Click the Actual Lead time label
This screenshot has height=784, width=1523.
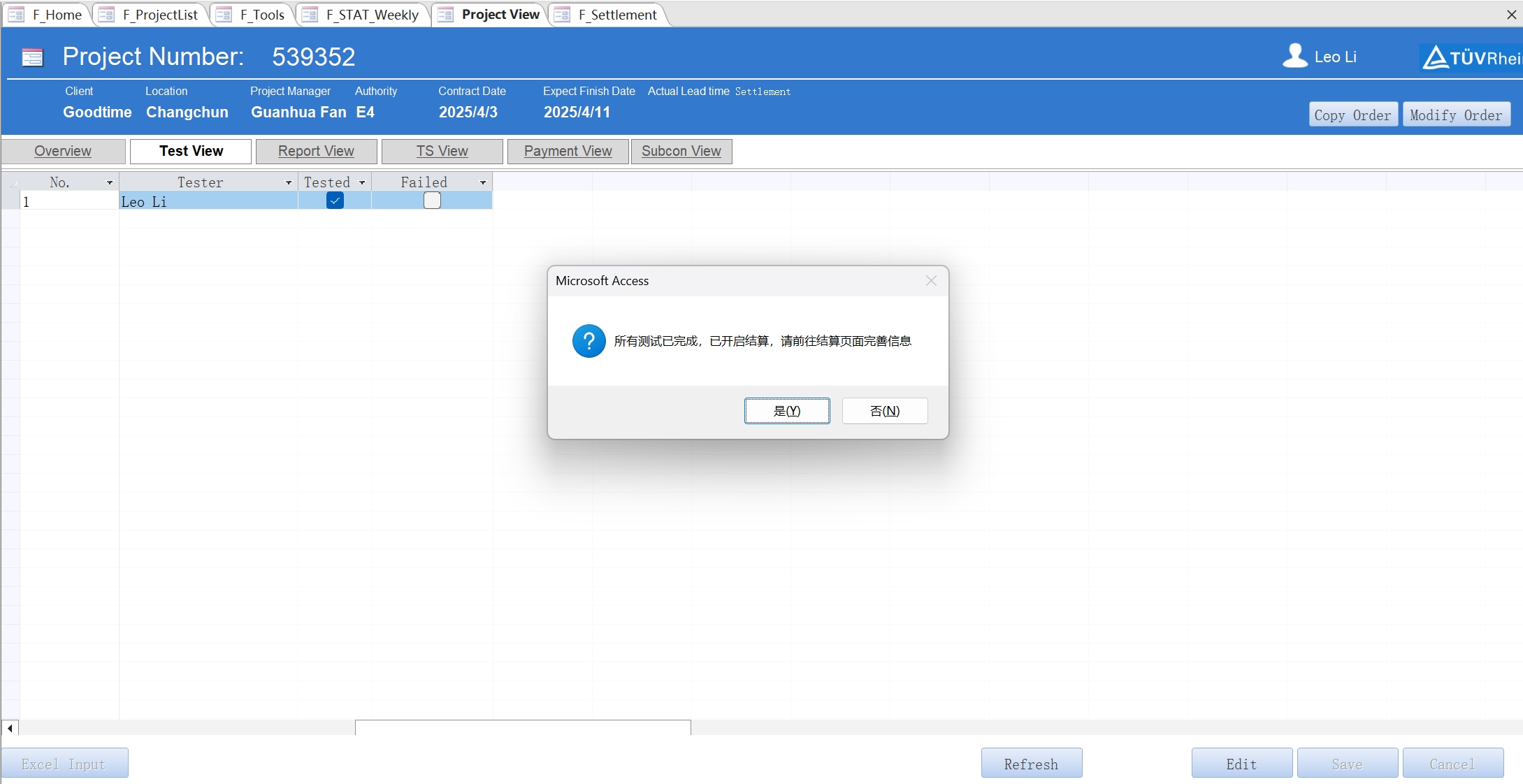point(688,91)
